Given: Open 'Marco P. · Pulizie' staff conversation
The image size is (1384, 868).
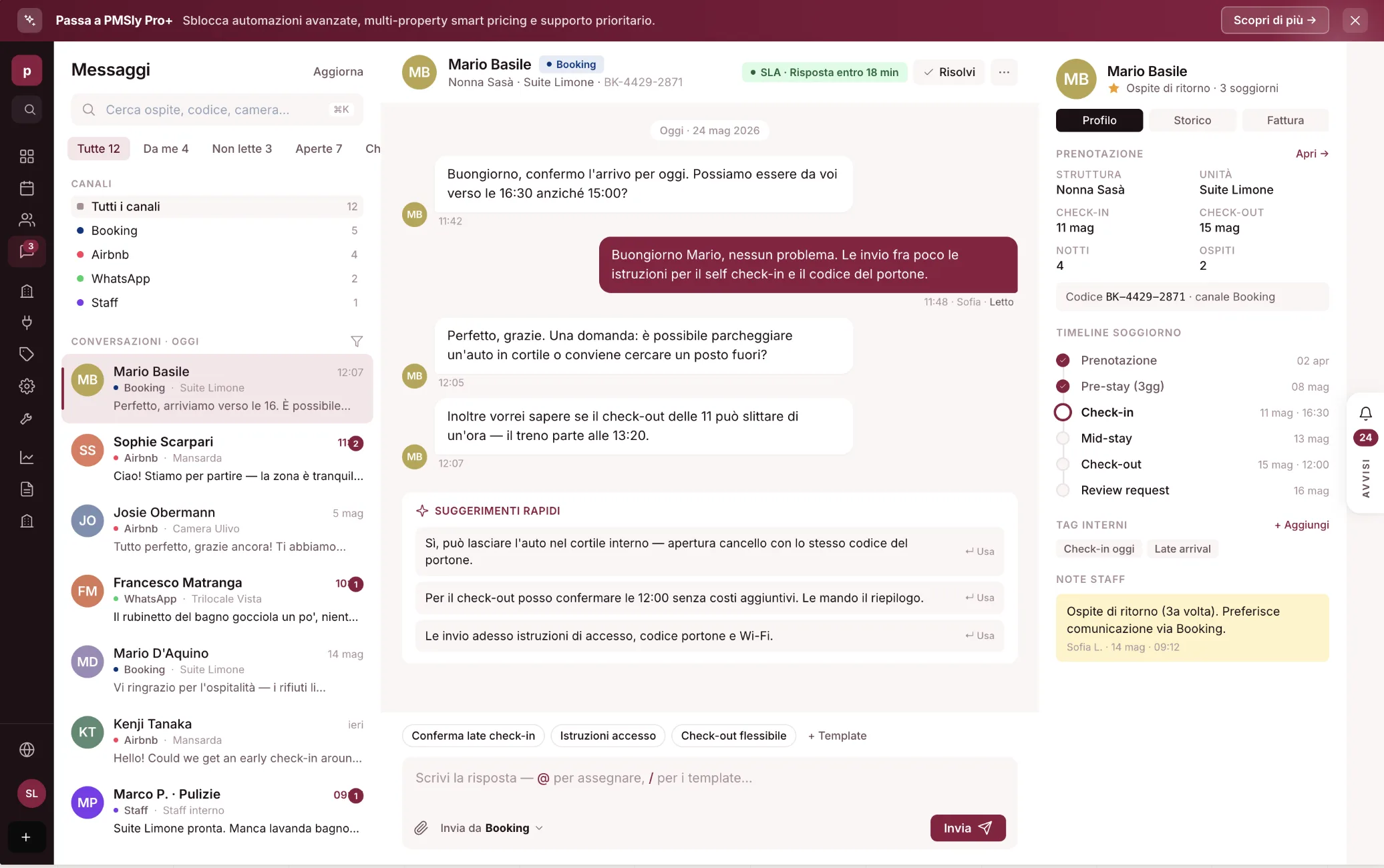Looking at the screenshot, I should tap(217, 811).
